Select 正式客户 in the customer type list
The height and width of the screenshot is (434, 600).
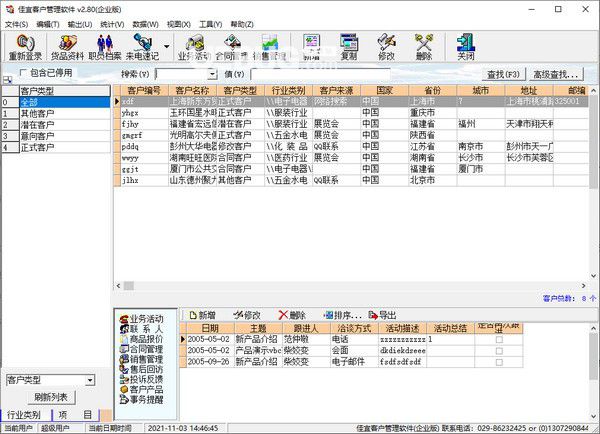coord(56,147)
